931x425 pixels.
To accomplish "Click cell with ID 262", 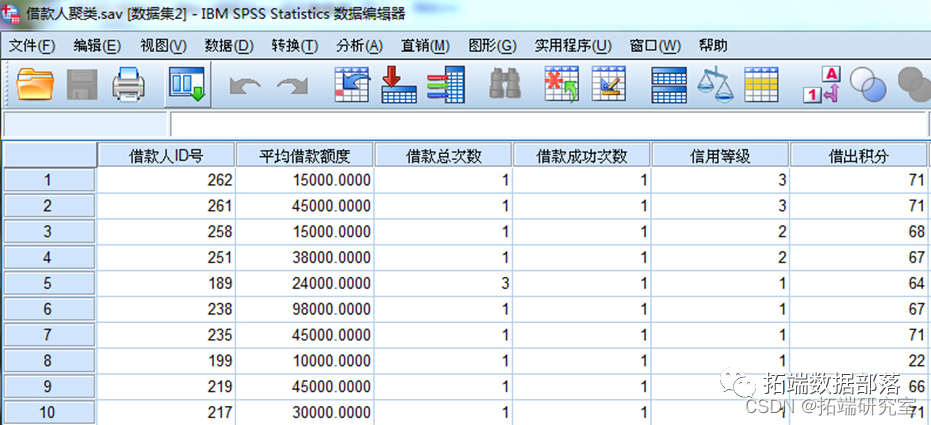I will 166,180.
